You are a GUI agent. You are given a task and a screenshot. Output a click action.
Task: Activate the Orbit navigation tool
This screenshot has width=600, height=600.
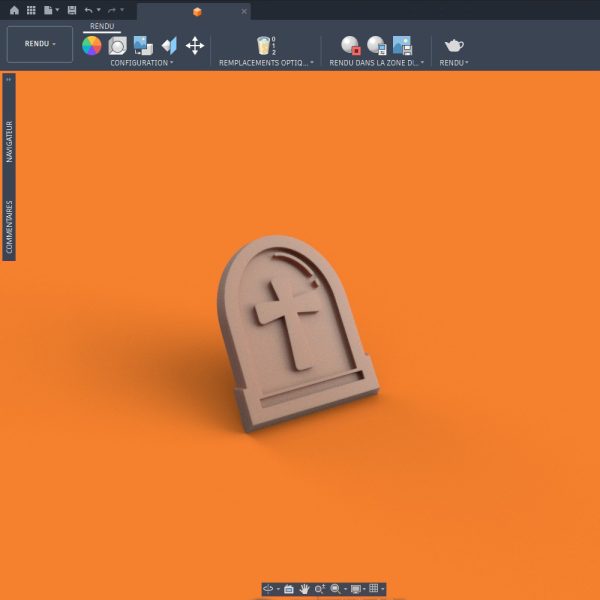(268, 589)
